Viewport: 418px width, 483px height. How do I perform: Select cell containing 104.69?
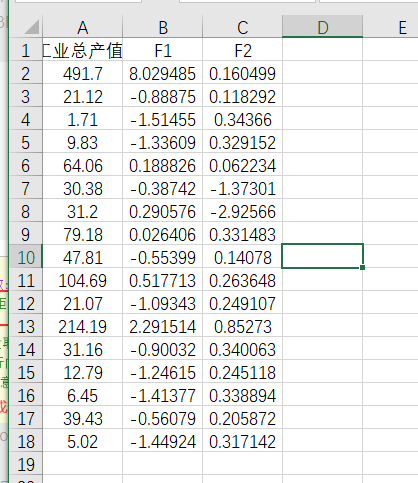pyautogui.click(x=83, y=280)
